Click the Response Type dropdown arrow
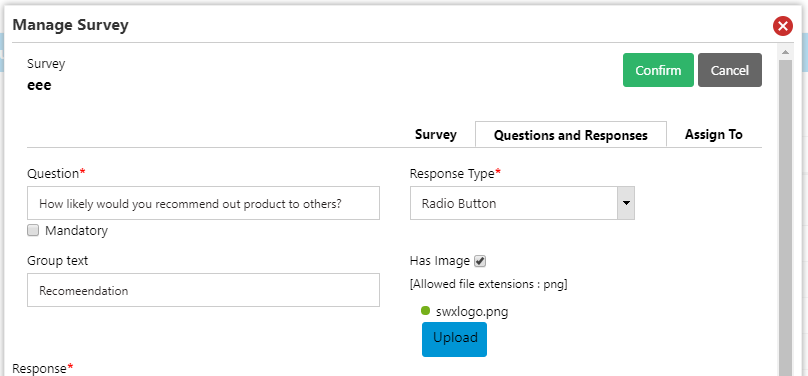The width and height of the screenshot is (808, 376). click(626, 203)
